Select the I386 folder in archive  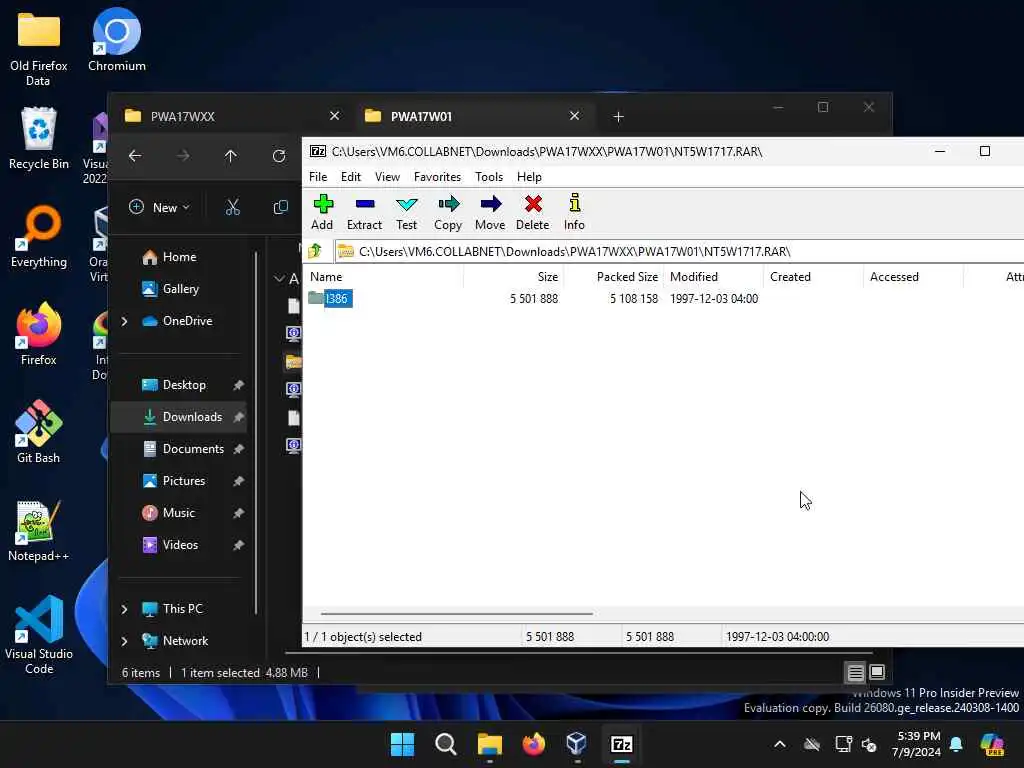[x=330, y=298]
